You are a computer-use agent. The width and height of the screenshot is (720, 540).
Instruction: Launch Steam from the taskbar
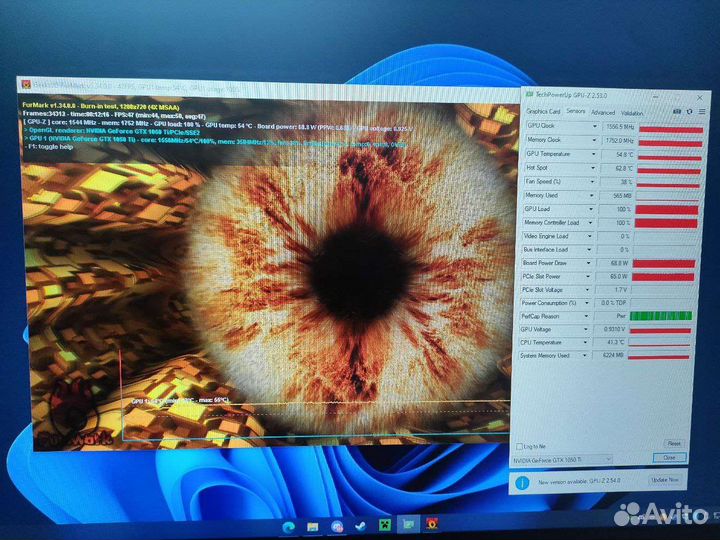click(x=360, y=526)
